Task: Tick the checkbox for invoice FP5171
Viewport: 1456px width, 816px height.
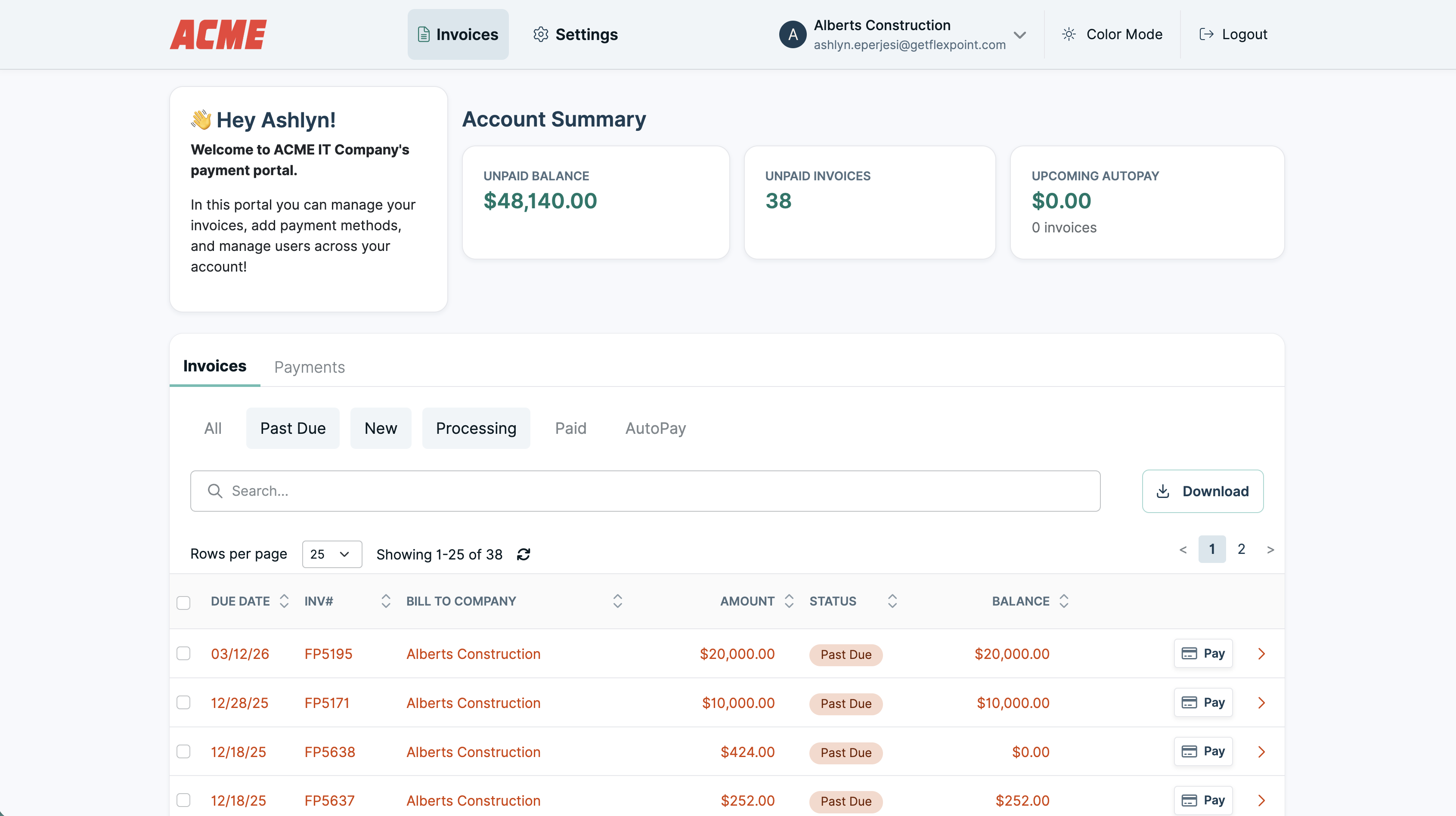Action: pos(184,702)
